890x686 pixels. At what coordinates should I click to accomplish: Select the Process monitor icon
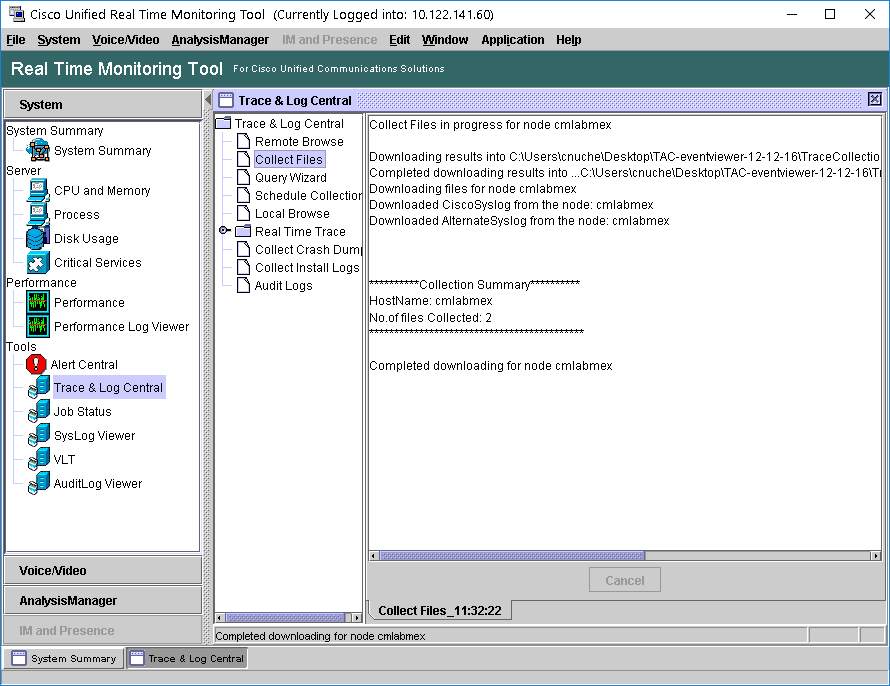tap(38, 214)
